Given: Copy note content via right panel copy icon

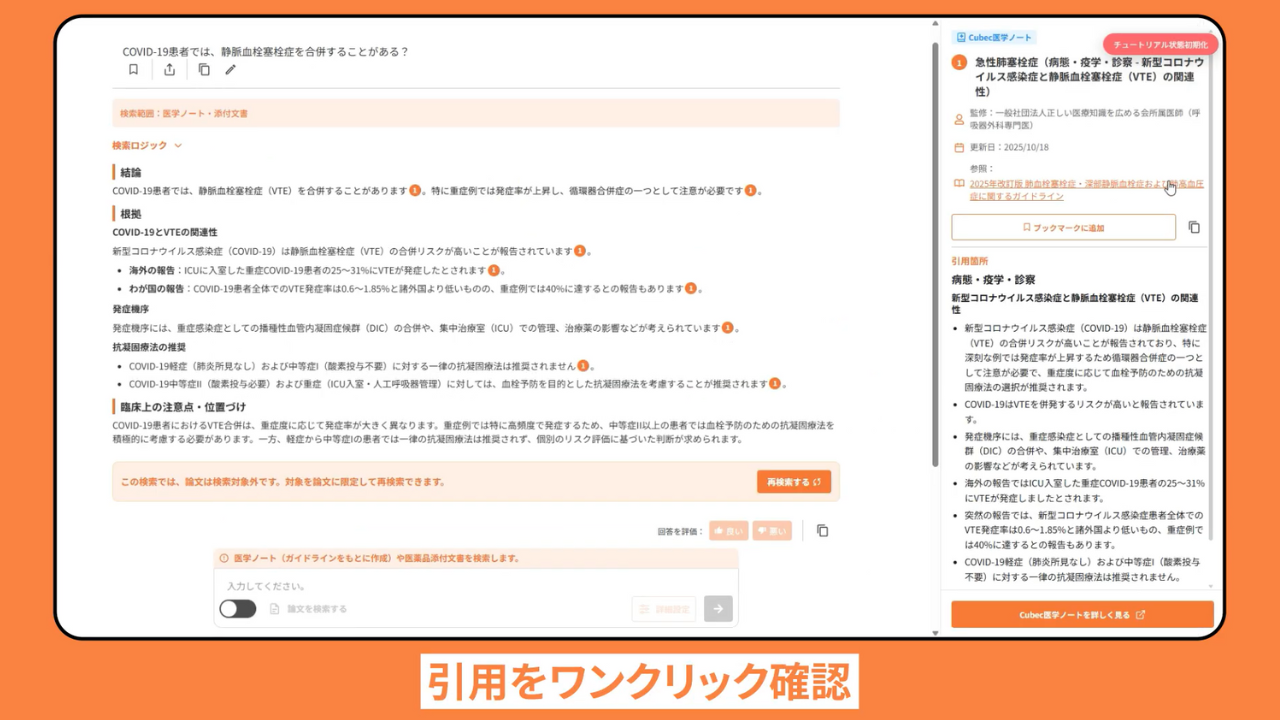Looking at the screenshot, I should pos(1196,227).
